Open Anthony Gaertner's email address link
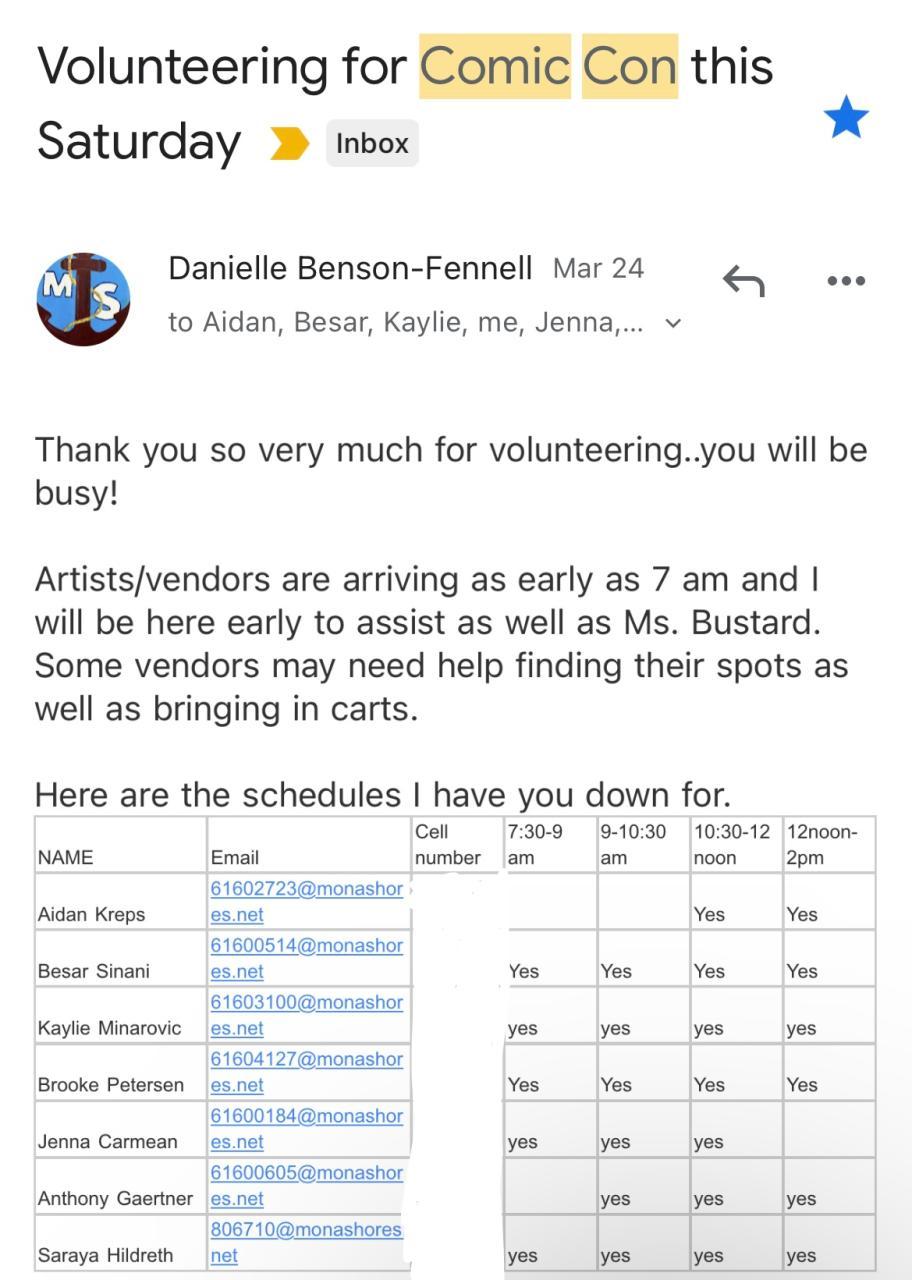The image size is (912, 1280). tap(306, 1186)
